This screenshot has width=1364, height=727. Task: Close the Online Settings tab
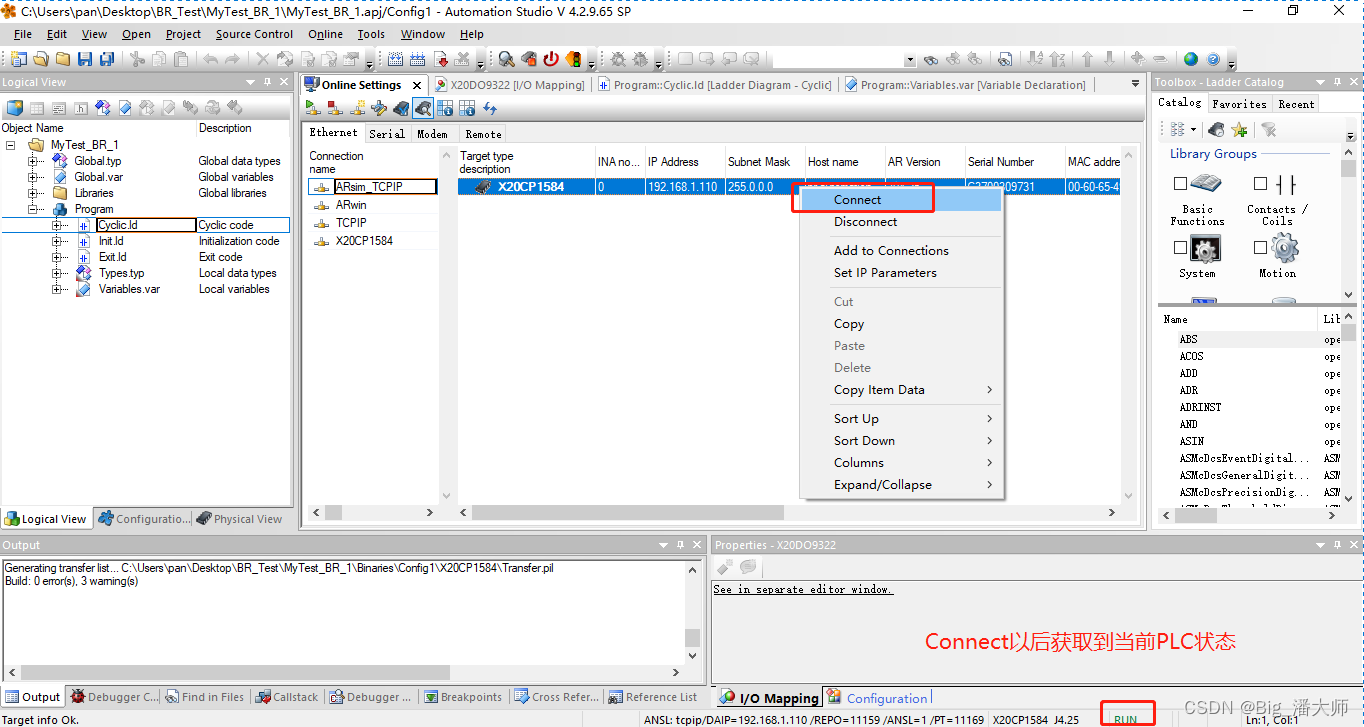click(x=417, y=85)
